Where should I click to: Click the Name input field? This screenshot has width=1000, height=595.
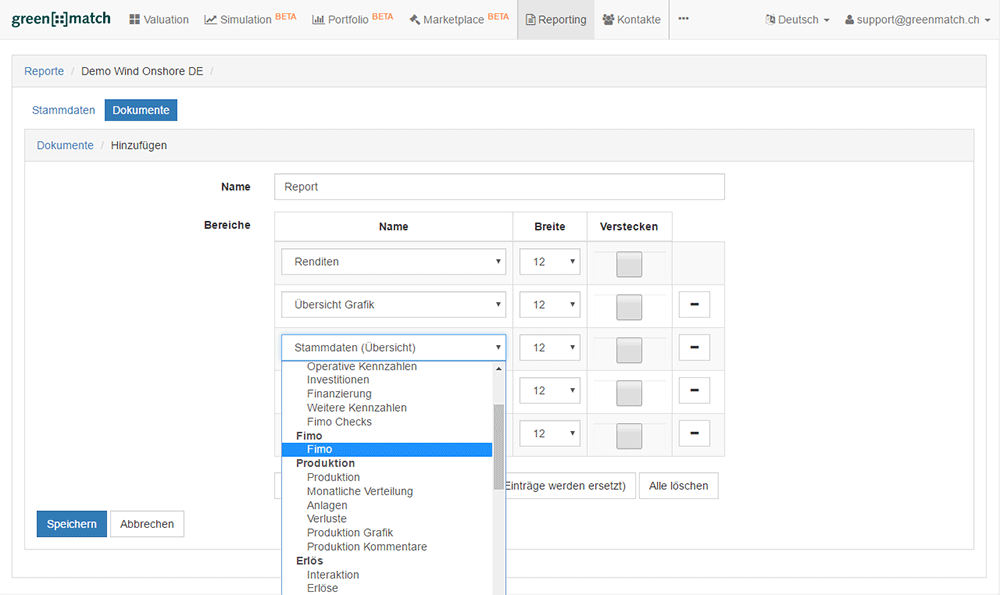[499, 187]
